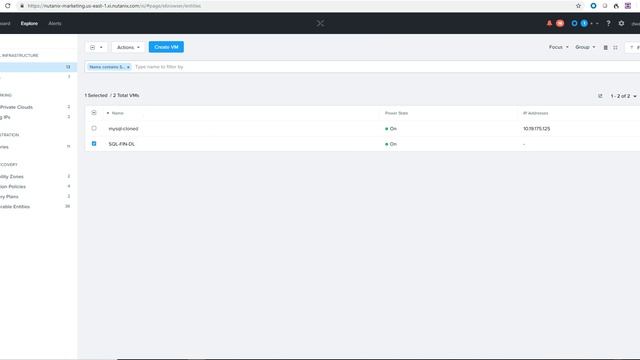This screenshot has height=360, width=640.
Task: Open the red alert count badge
Action: [x=560, y=23]
